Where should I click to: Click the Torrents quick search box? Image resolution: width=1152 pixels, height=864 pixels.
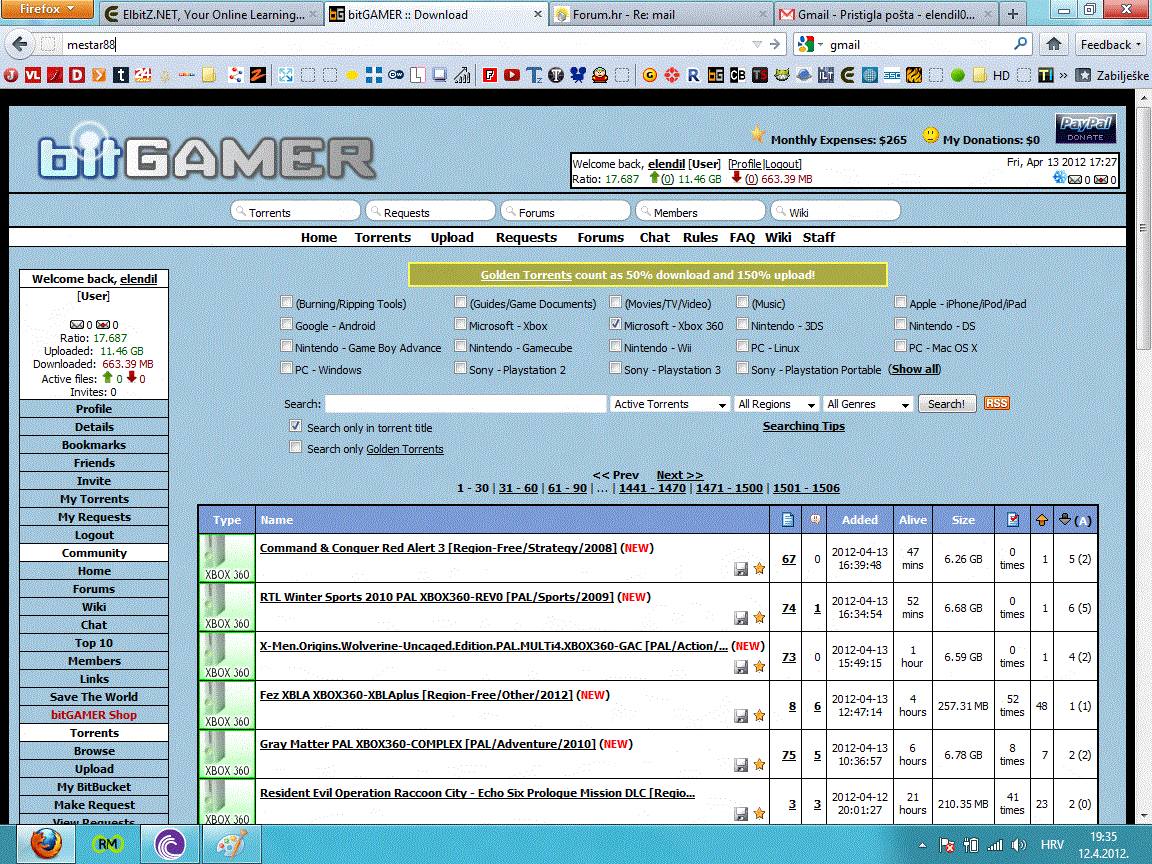pos(295,212)
